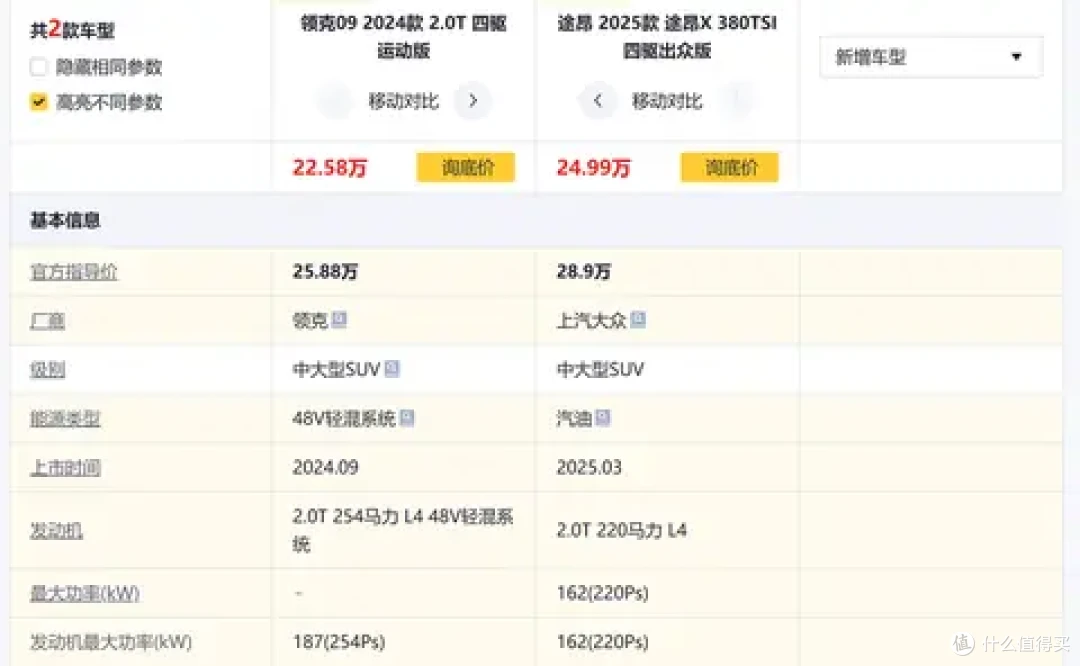Open the 发动机 parameter link

pyautogui.click(x=56, y=530)
